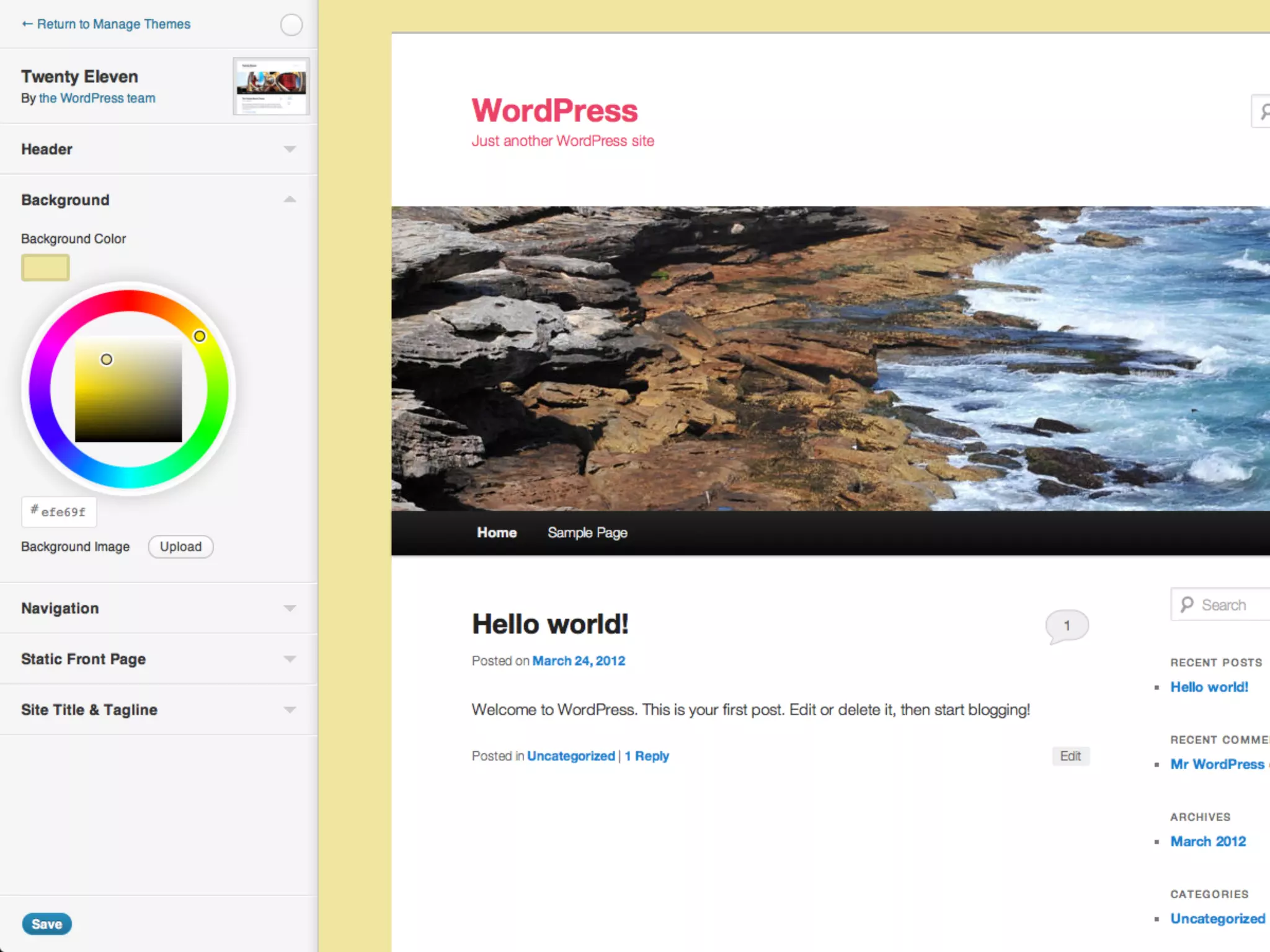
Task: Click the Twenty Eleven theme thumbnail
Action: pyautogui.click(x=271, y=86)
